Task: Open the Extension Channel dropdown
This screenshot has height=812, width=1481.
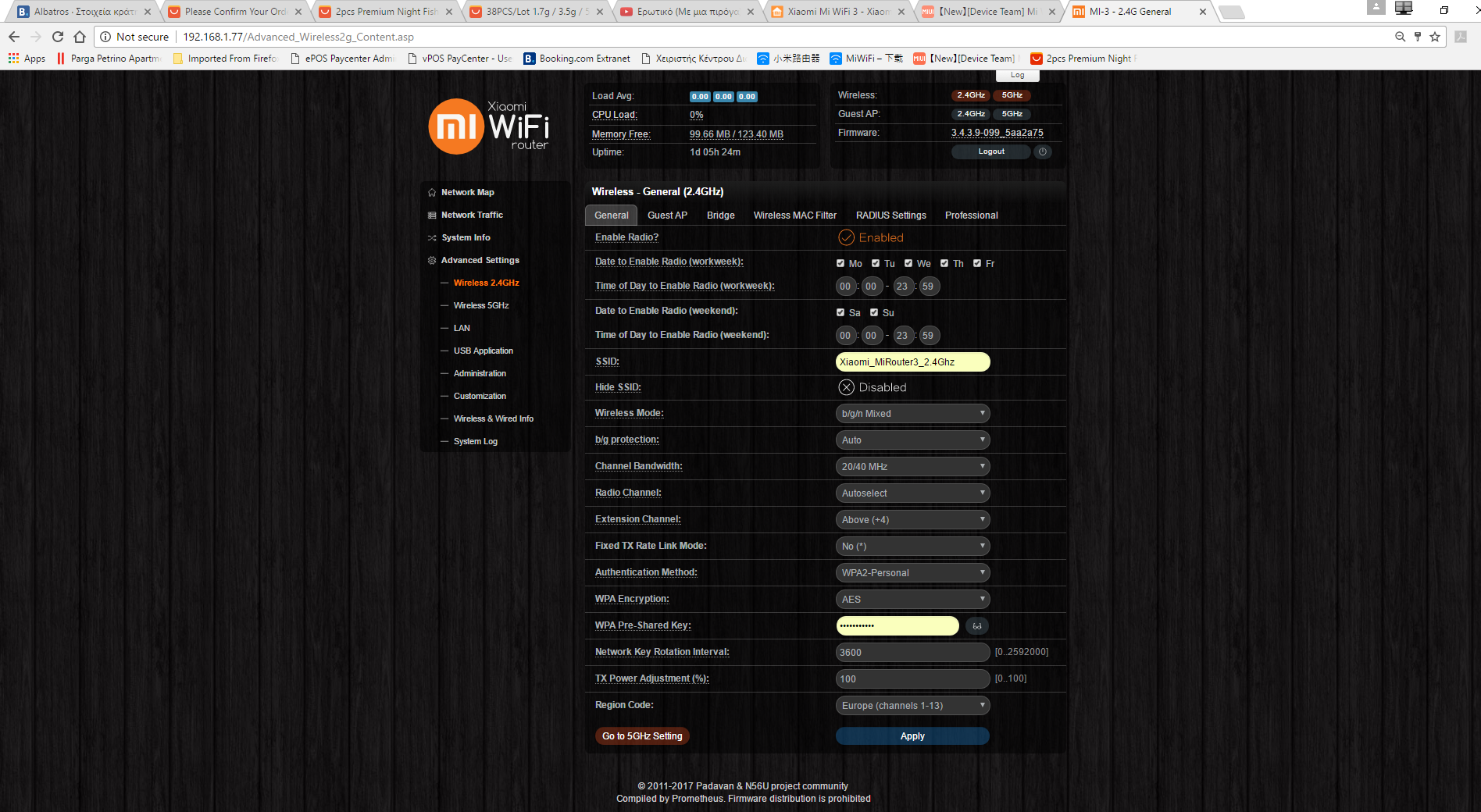Action: (x=912, y=520)
